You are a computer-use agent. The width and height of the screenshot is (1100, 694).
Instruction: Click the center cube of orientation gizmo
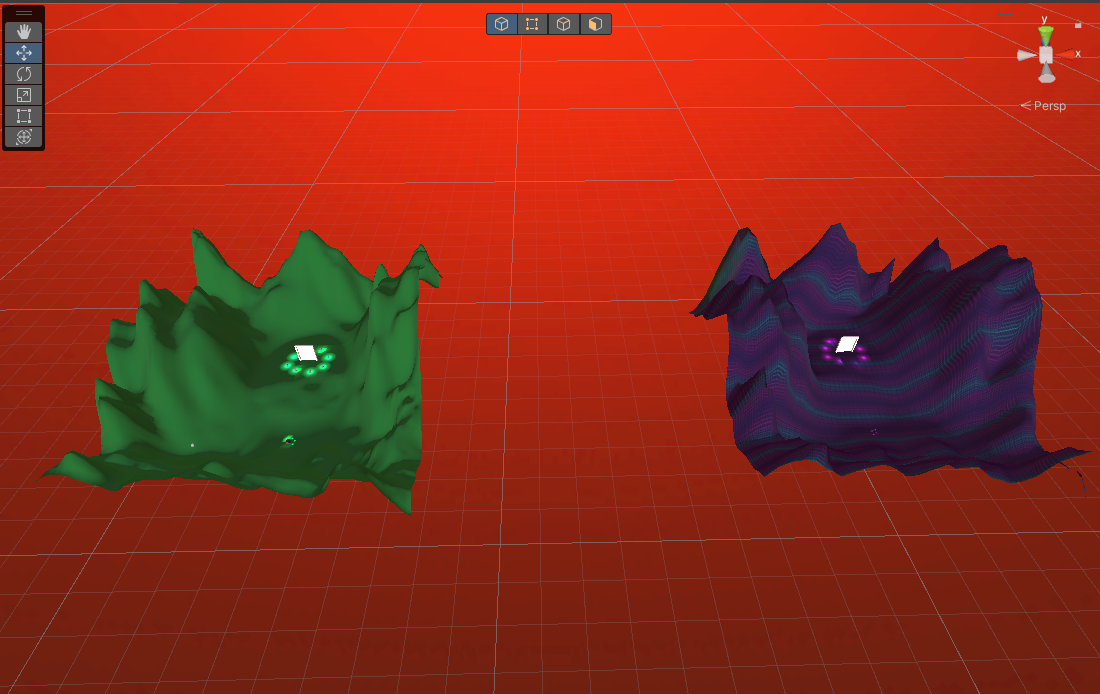point(1046,55)
